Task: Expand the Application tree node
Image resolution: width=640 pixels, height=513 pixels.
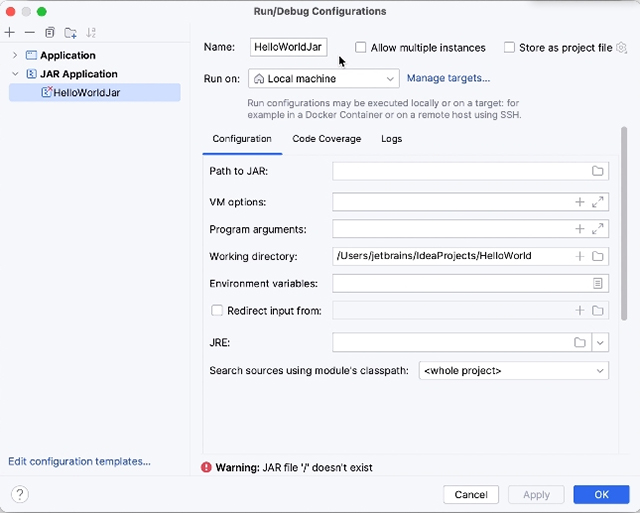Action: [15, 55]
